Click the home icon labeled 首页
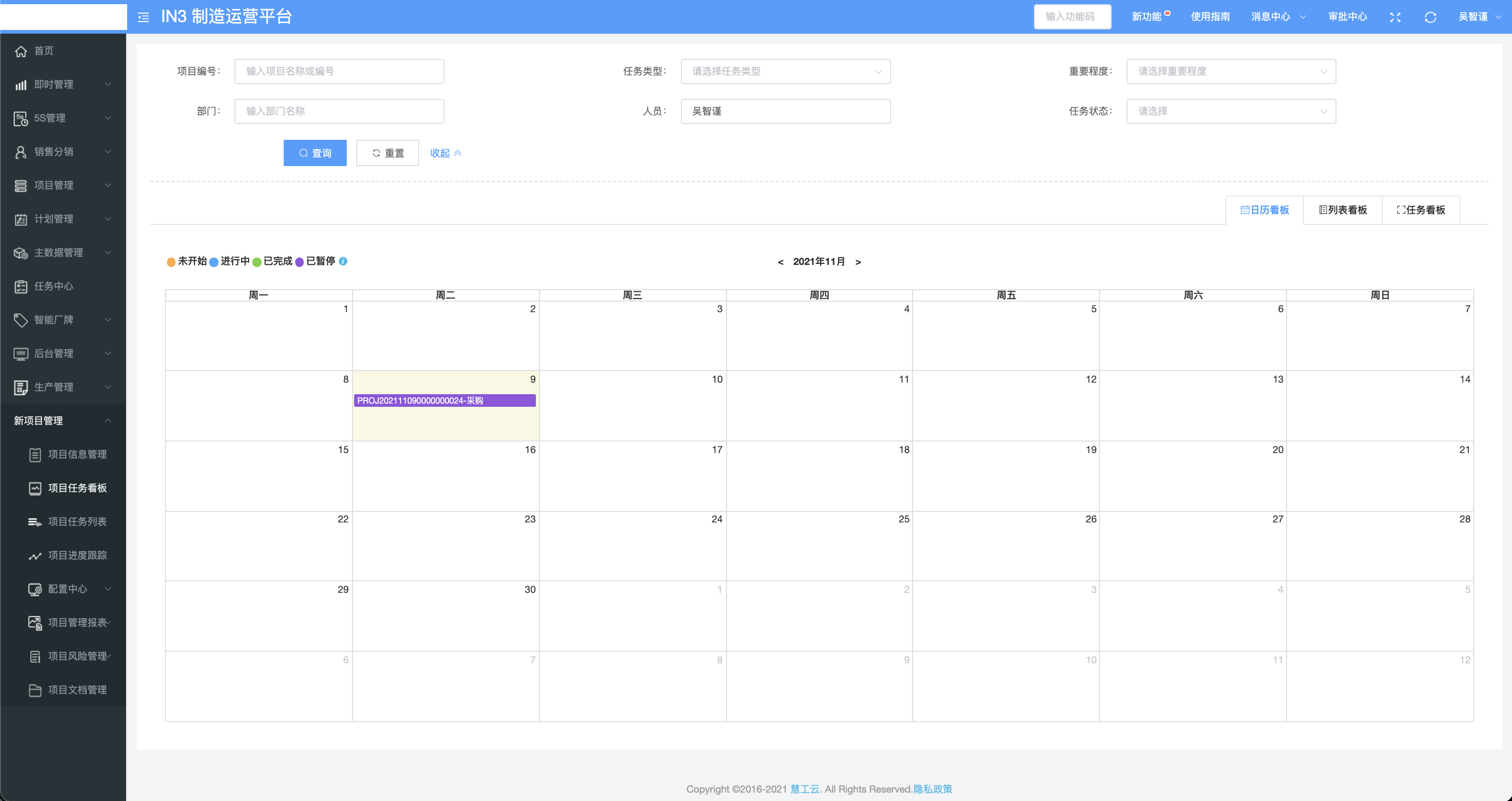The image size is (1512, 801). tap(21, 51)
